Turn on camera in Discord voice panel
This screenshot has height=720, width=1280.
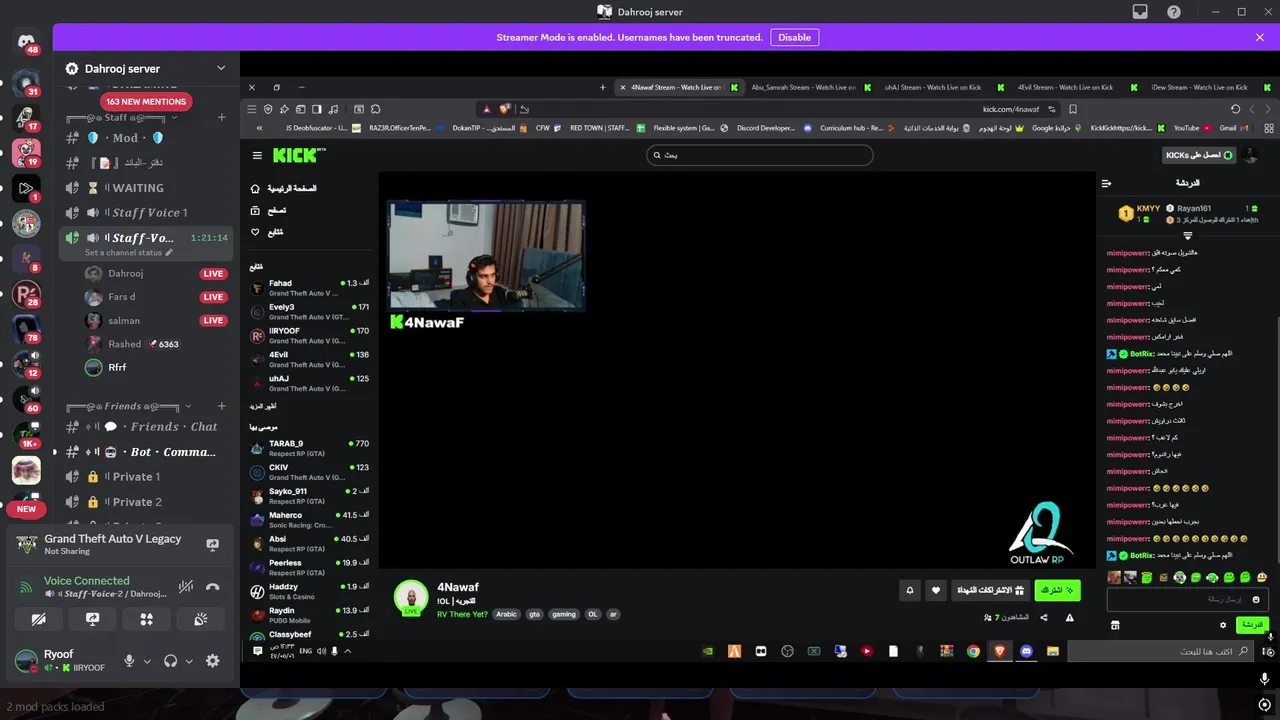(x=38, y=619)
